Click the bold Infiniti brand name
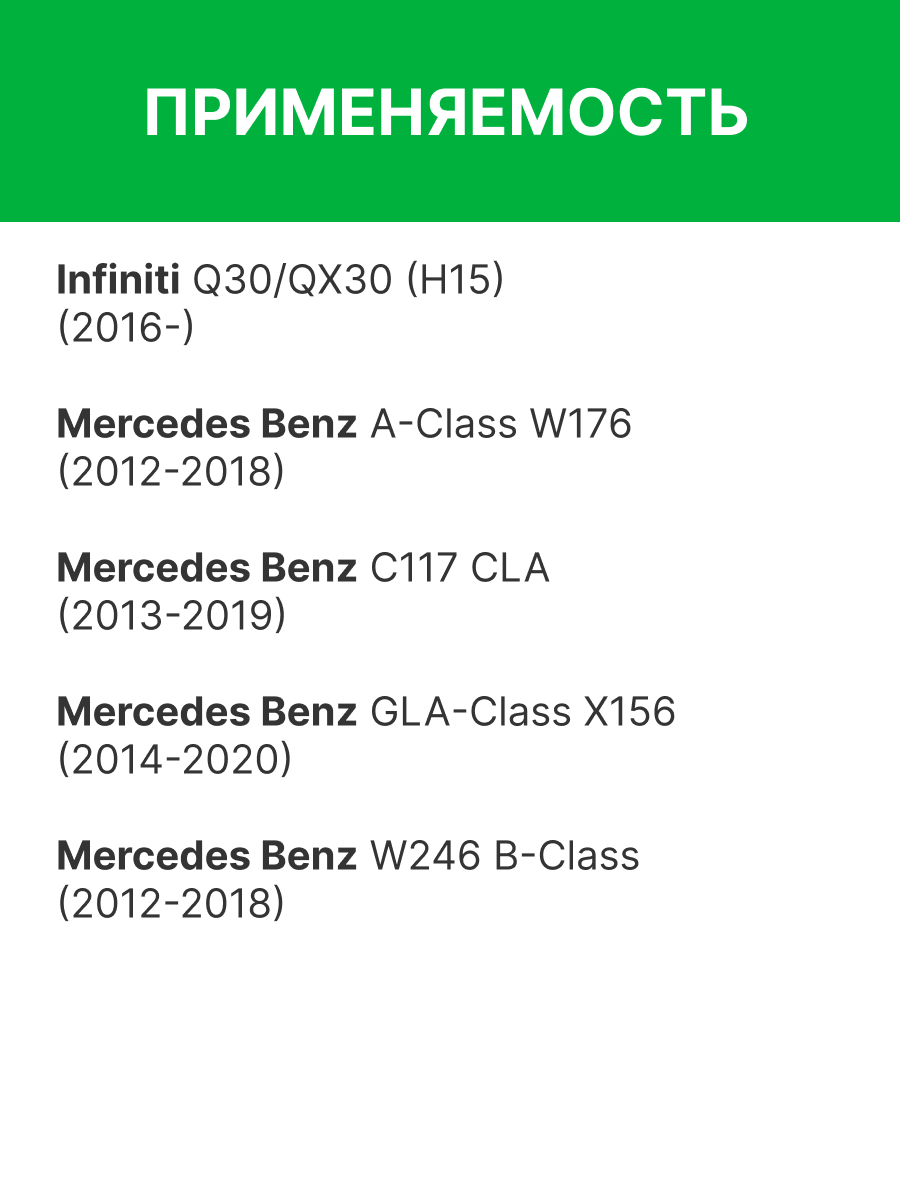This screenshot has width=900, height=1200. coord(118,281)
